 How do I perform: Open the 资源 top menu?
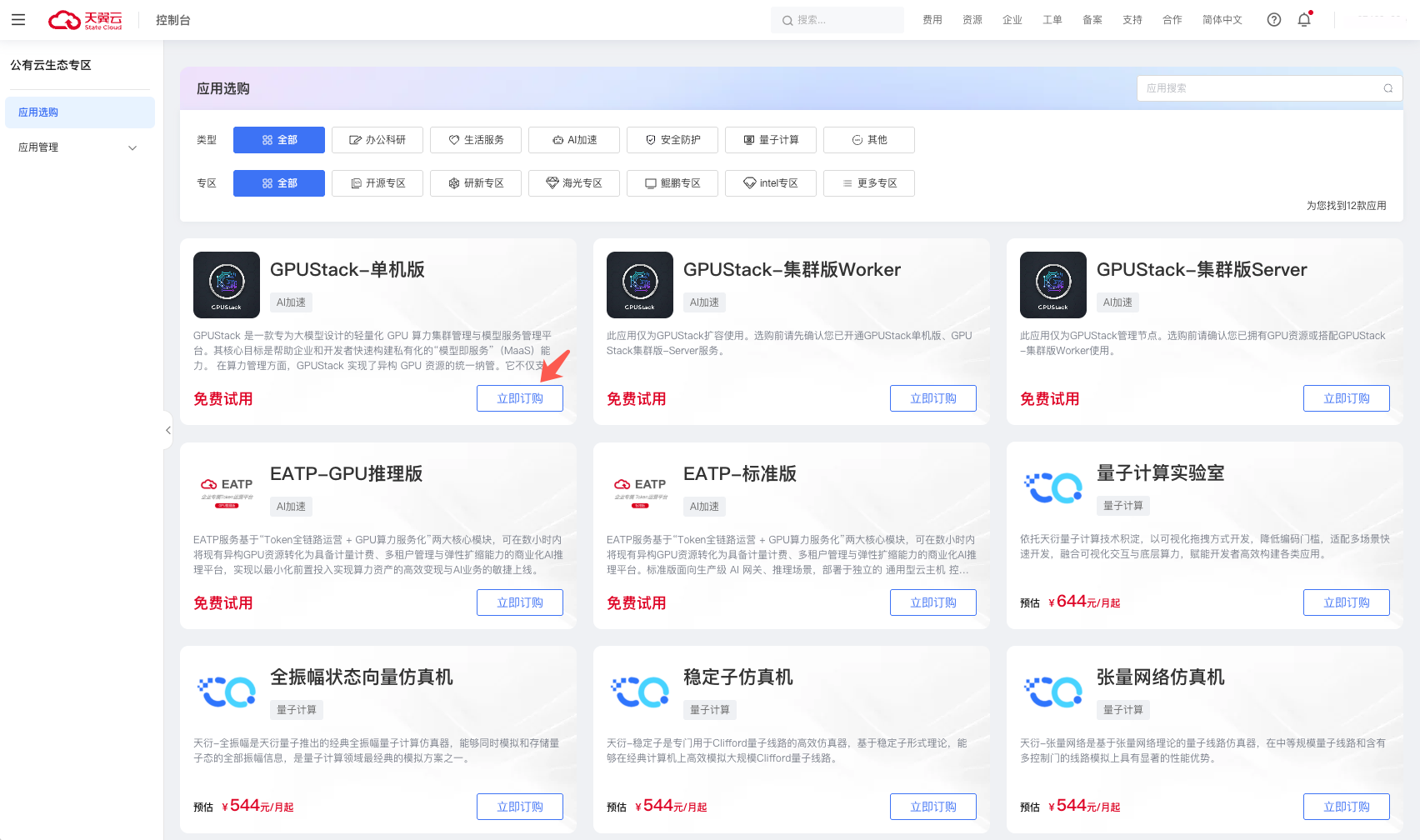(972, 20)
